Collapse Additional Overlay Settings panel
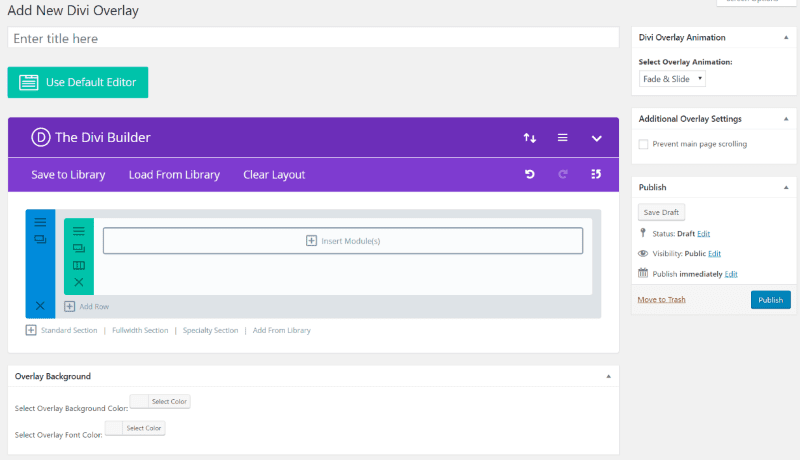Viewport: 800px width, 460px height. (786, 119)
